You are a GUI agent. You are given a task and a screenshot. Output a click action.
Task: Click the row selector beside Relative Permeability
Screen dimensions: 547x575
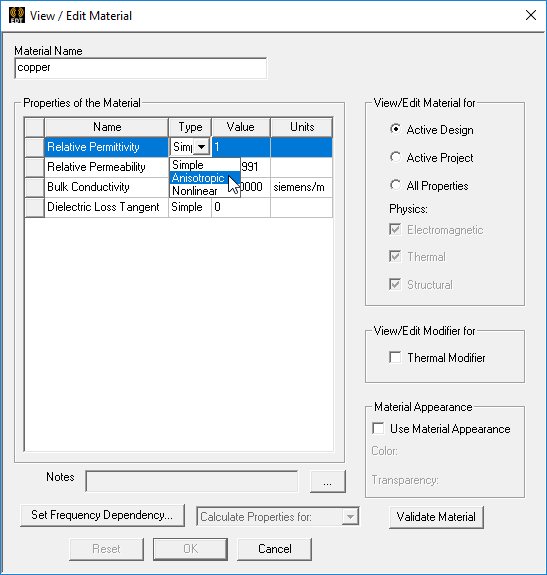tap(34, 167)
